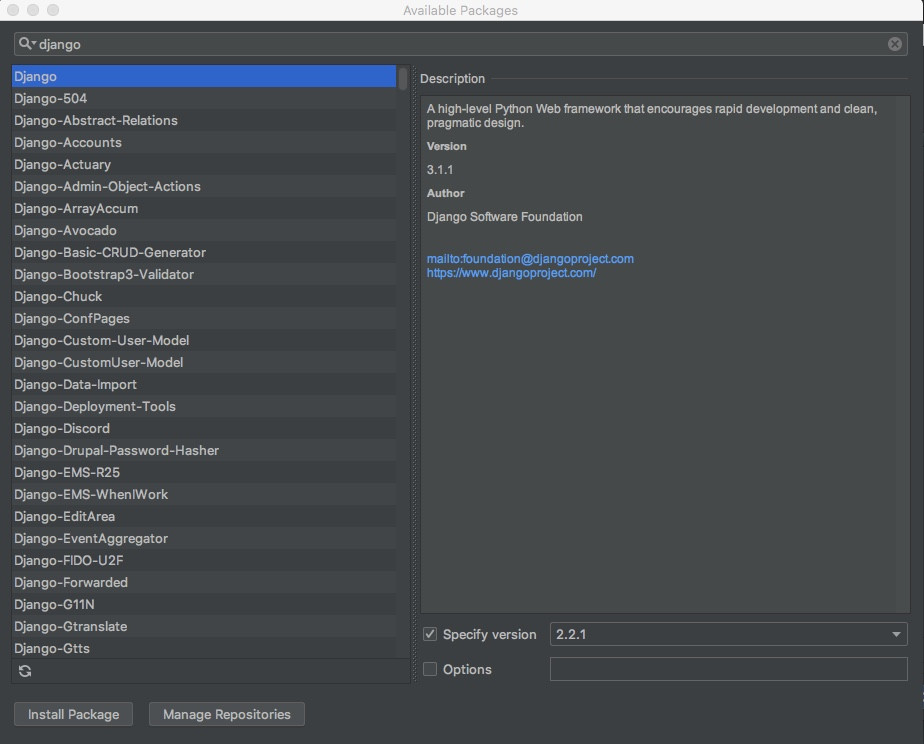The image size is (924, 744).
Task: Pick Django-Admin-Object-Actions
Action: tap(204, 186)
